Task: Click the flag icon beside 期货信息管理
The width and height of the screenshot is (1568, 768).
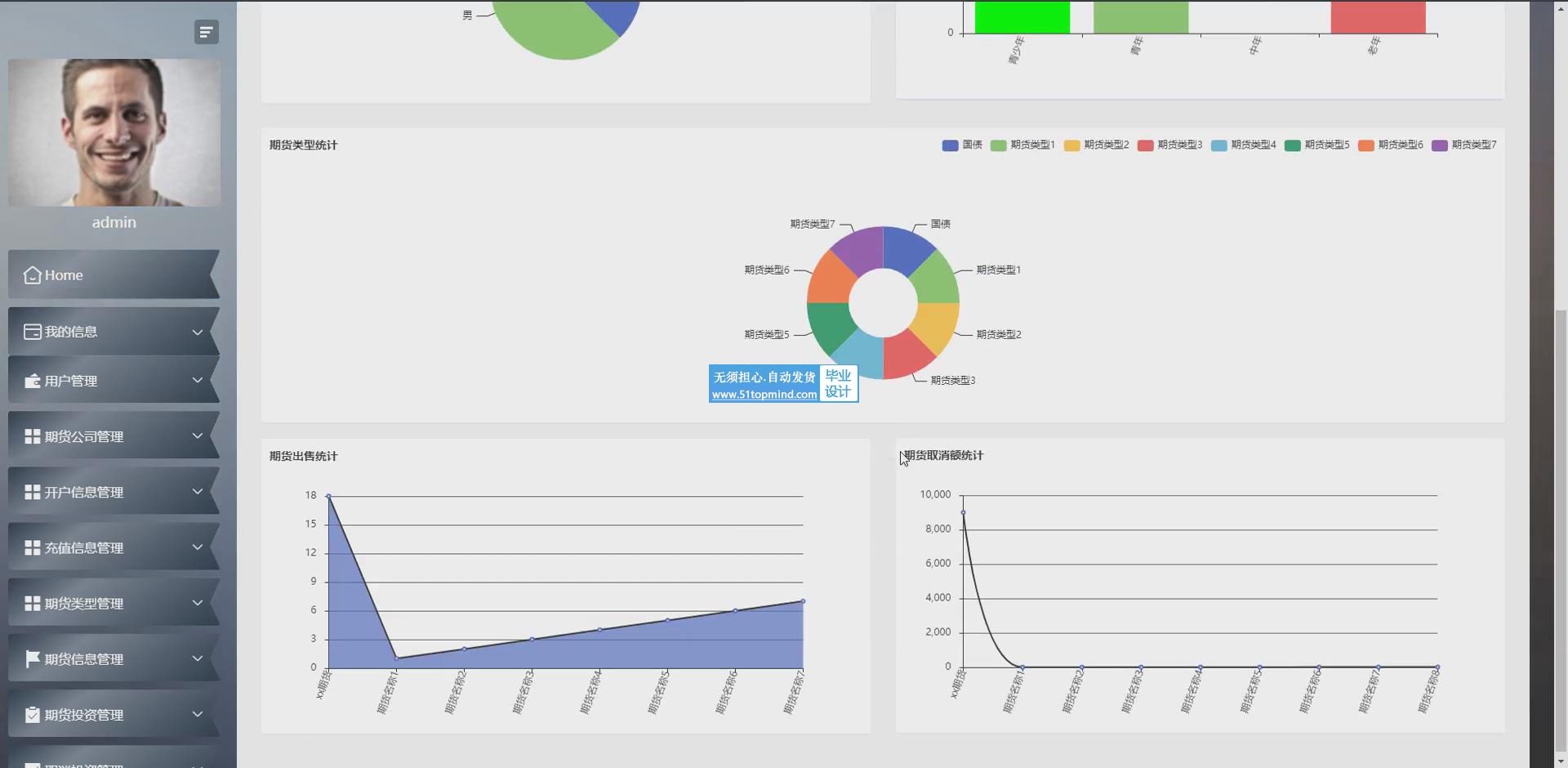Action: pyautogui.click(x=33, y=659)
